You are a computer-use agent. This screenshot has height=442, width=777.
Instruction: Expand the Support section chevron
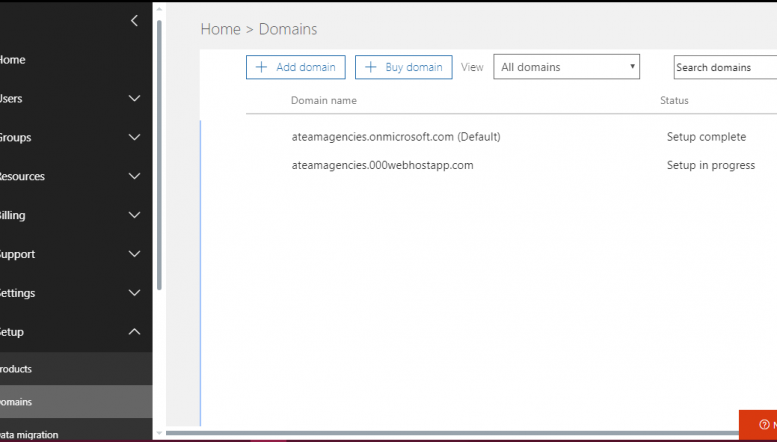click(x=134, y=254)
